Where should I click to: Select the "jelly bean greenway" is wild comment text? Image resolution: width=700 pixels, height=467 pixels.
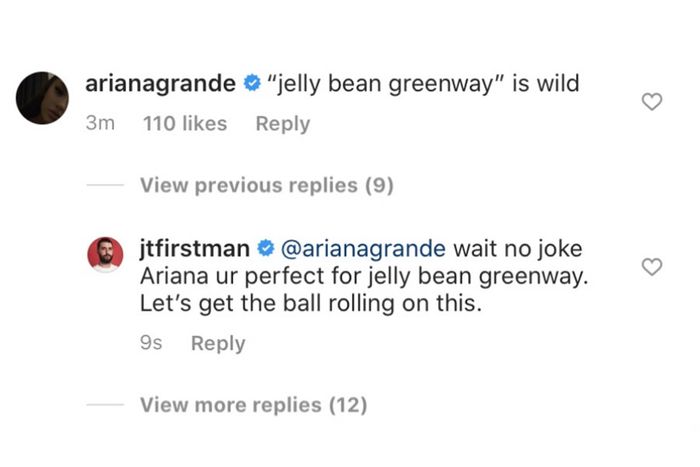click(424, 84)
